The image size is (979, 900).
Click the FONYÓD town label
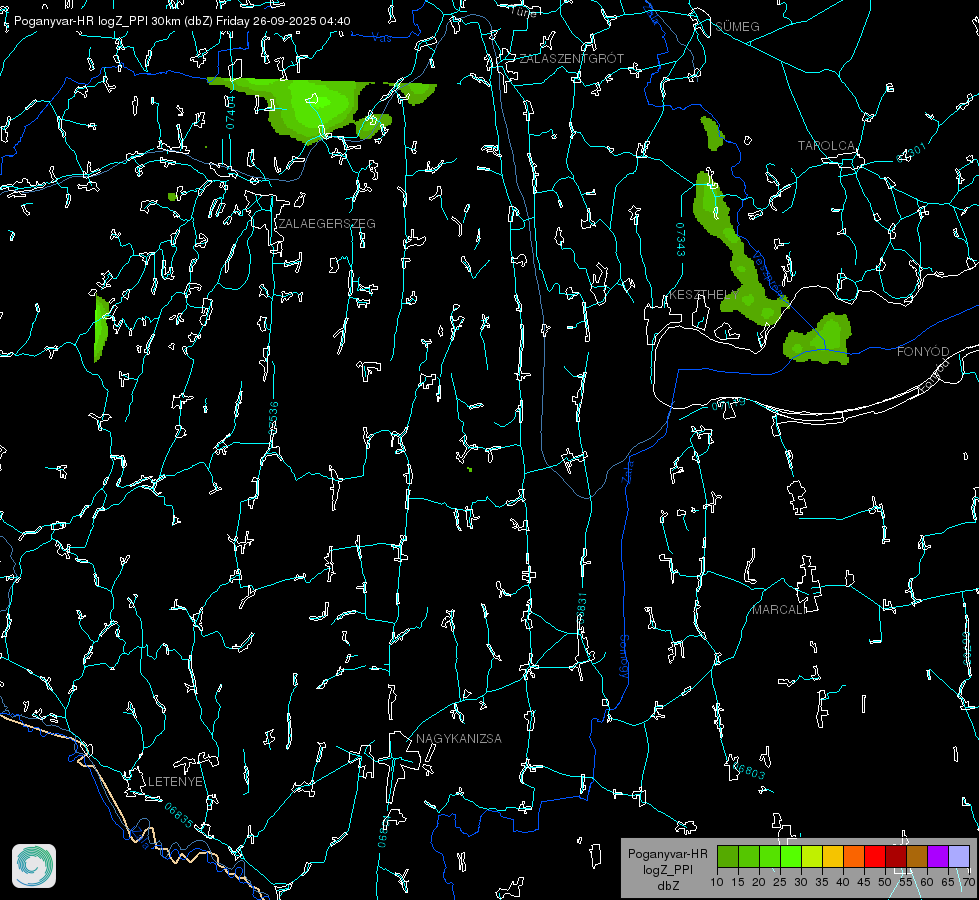(x=923, y=352)
